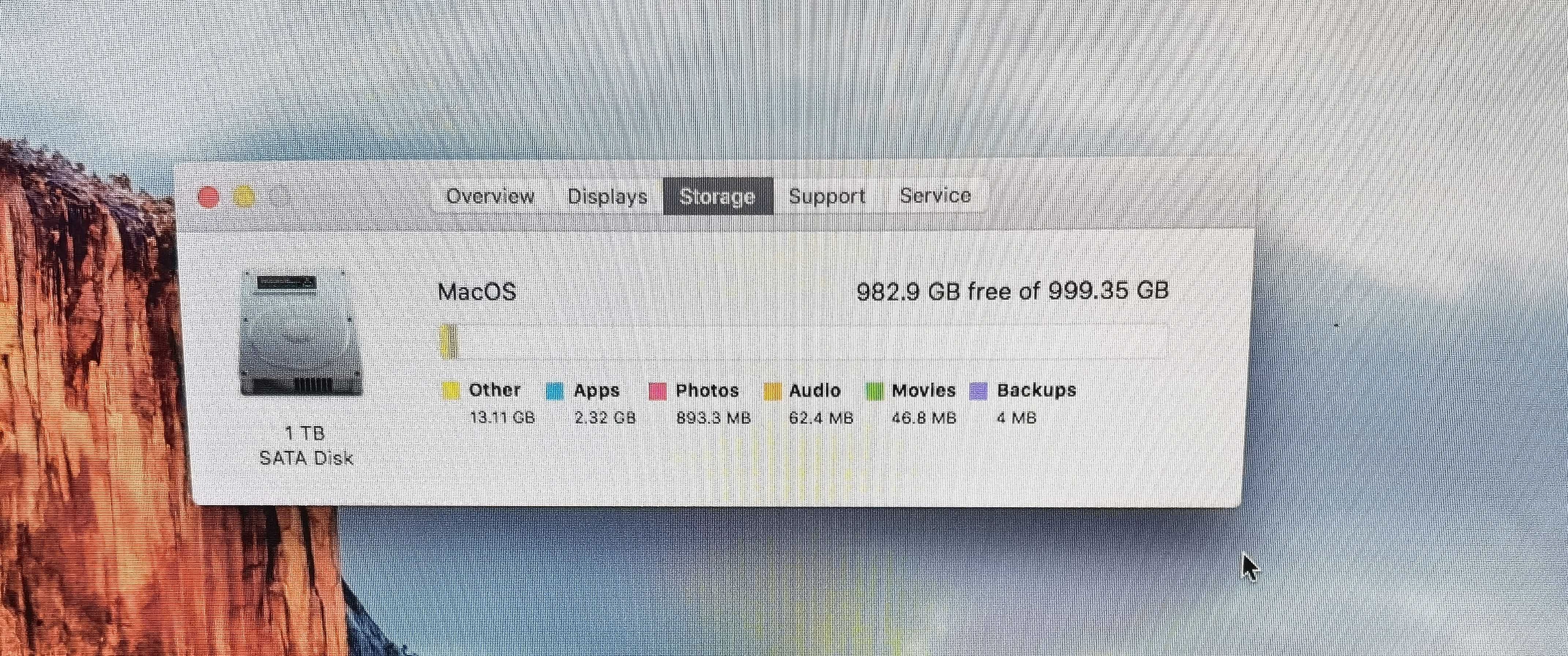Click the SATA Disk label
The image size is (1568, 656).
pos(306,458)
